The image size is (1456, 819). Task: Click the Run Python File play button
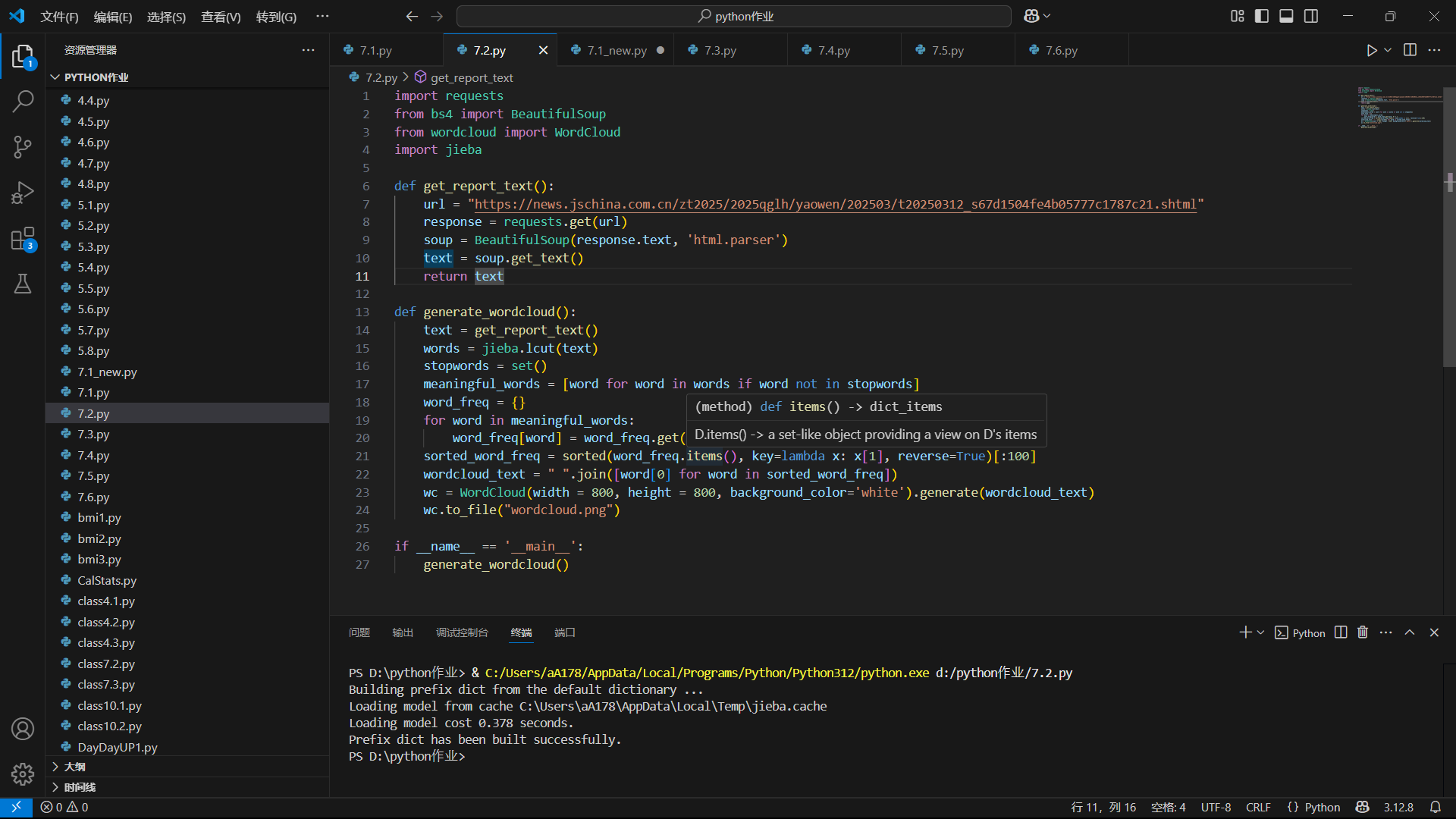(1371, 50)
